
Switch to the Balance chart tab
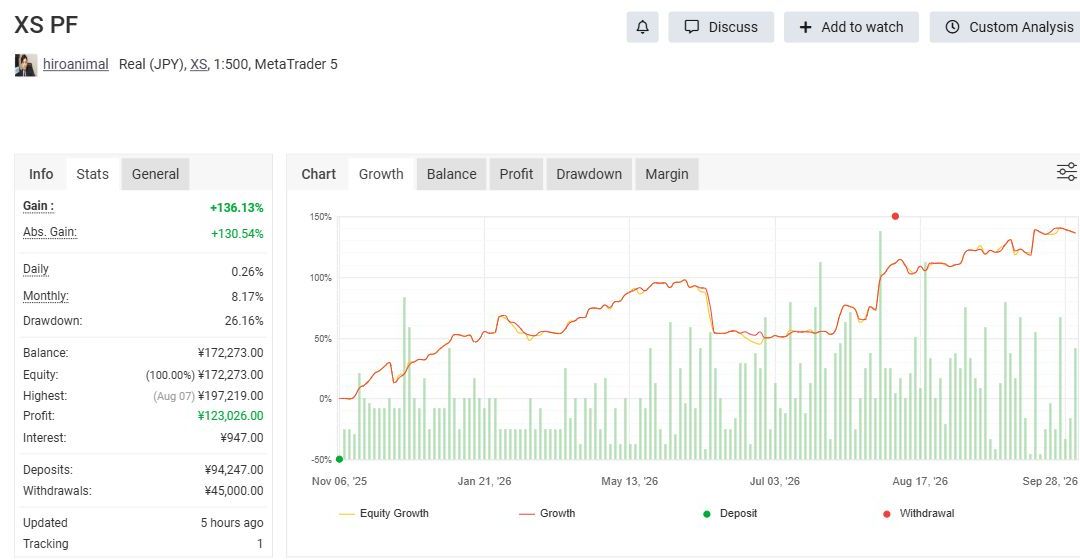(451, 174)
